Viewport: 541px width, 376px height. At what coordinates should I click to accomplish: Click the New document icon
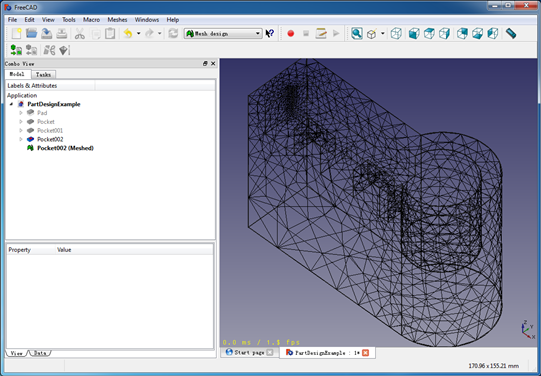[16, 33]
